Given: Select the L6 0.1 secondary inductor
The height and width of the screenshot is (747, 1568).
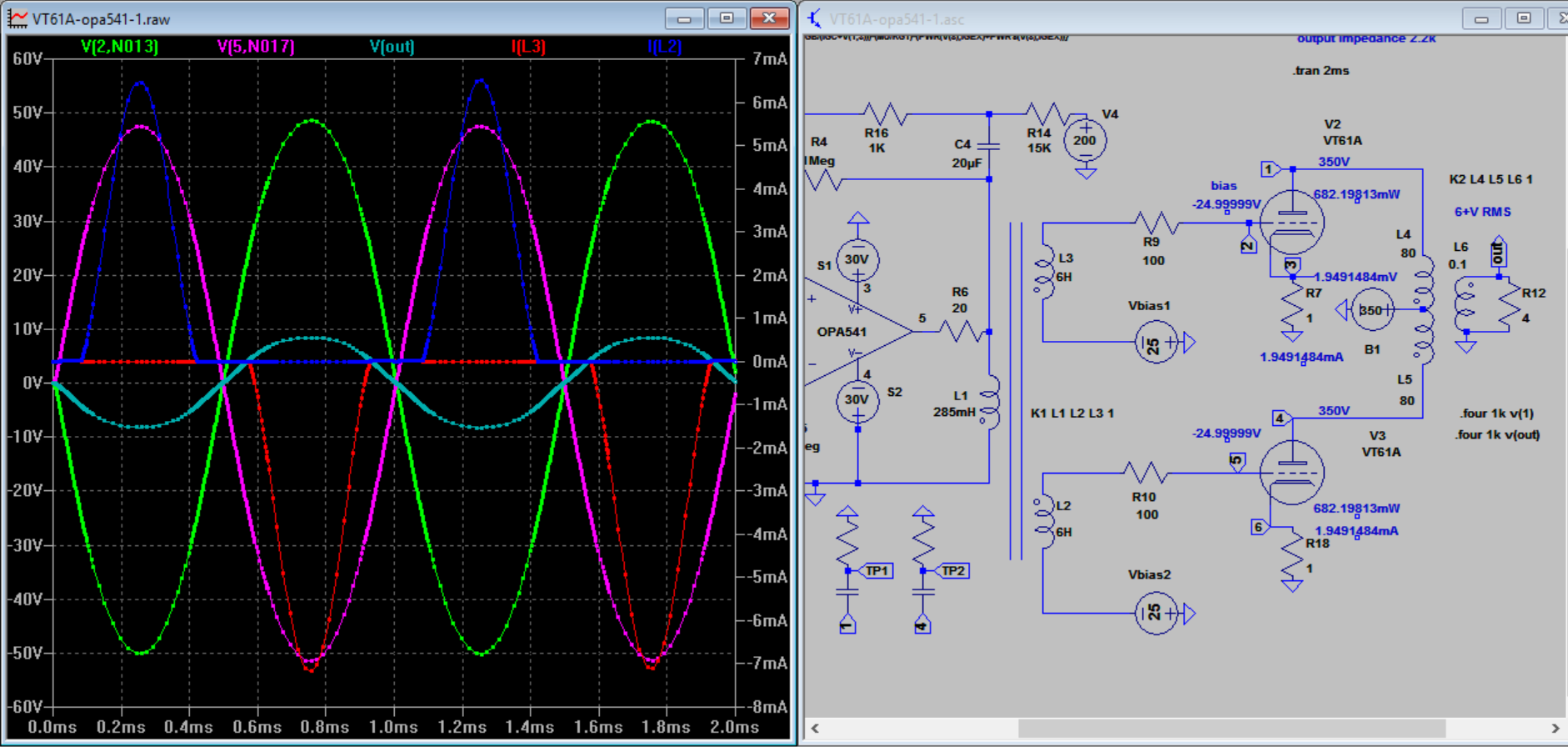Looking at the screenshot, I should (x=1465, y=304).
